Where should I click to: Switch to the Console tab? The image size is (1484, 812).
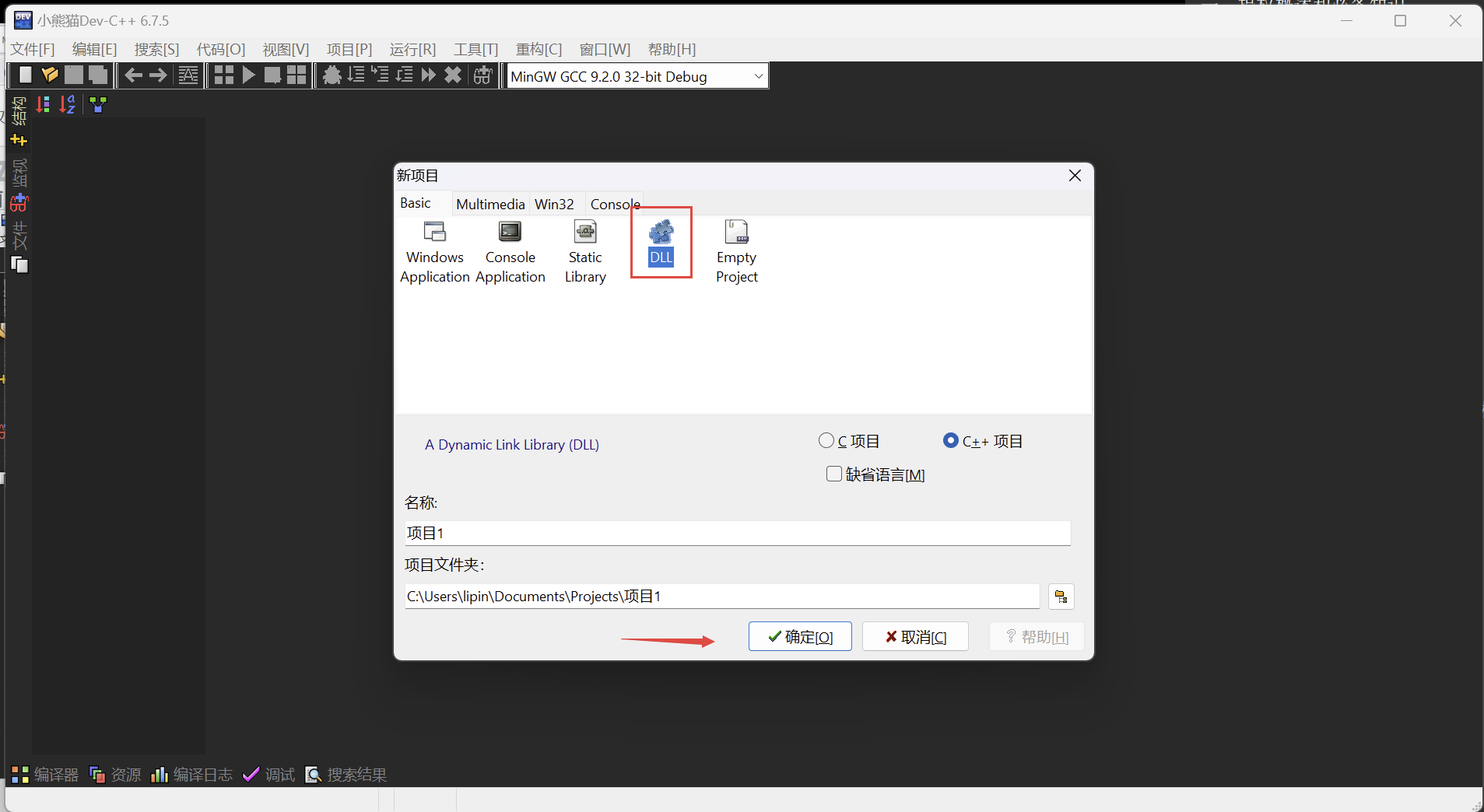tap(615, 204)
